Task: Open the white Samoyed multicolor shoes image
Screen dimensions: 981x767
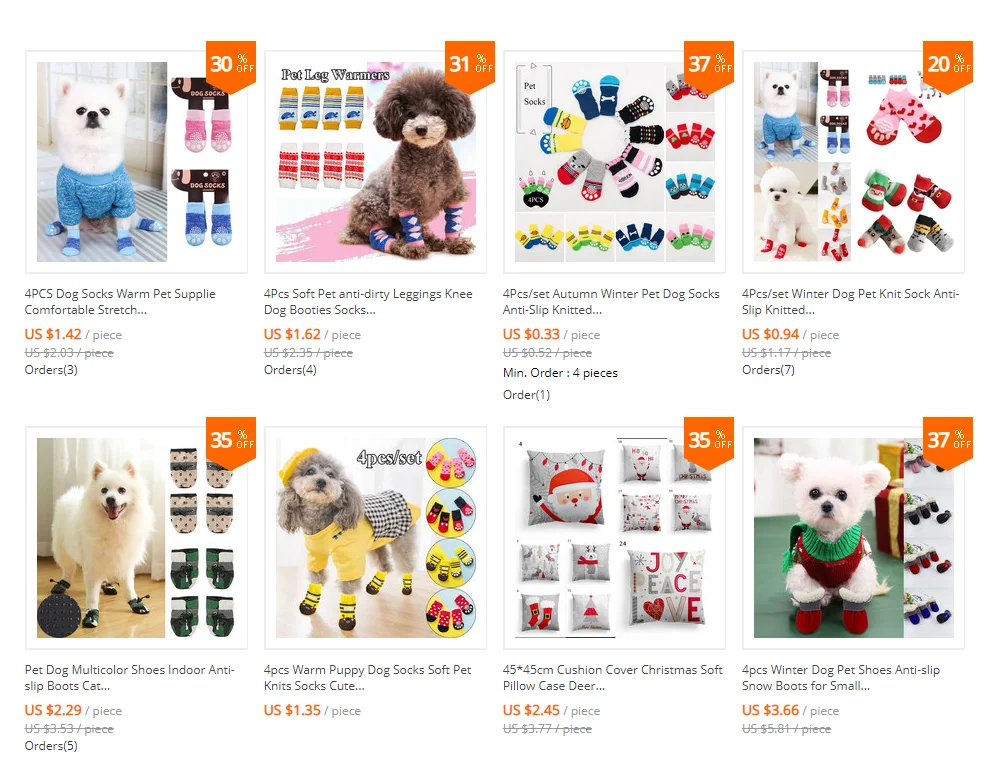Action: [x=136, y=538]
